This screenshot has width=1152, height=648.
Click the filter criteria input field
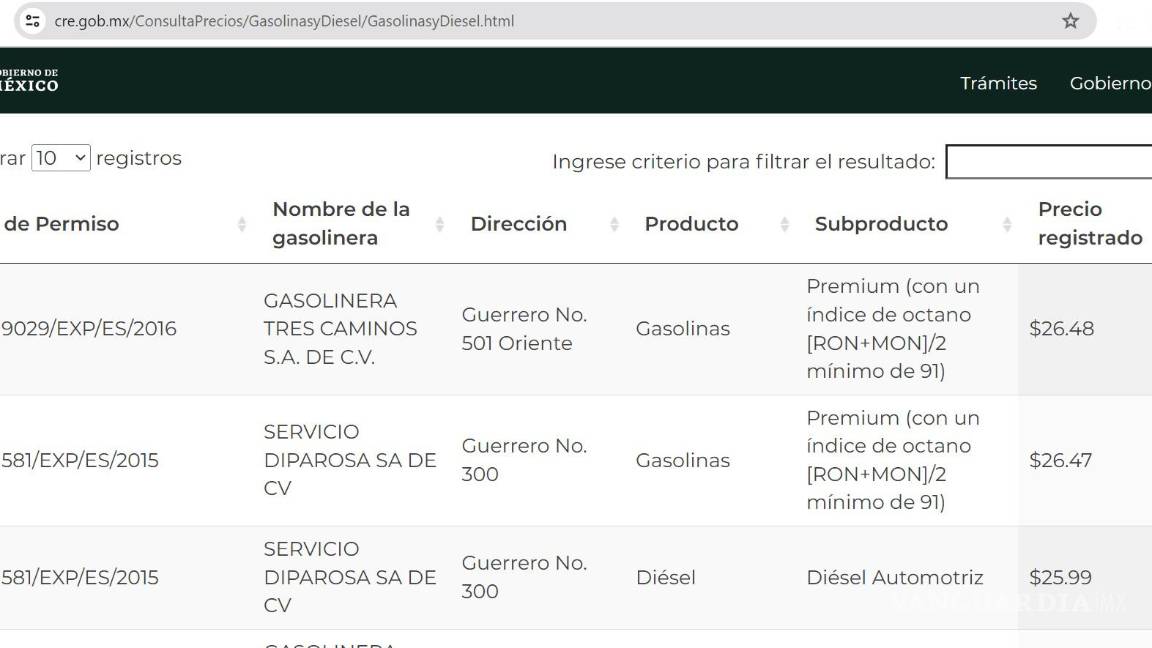1048,162
